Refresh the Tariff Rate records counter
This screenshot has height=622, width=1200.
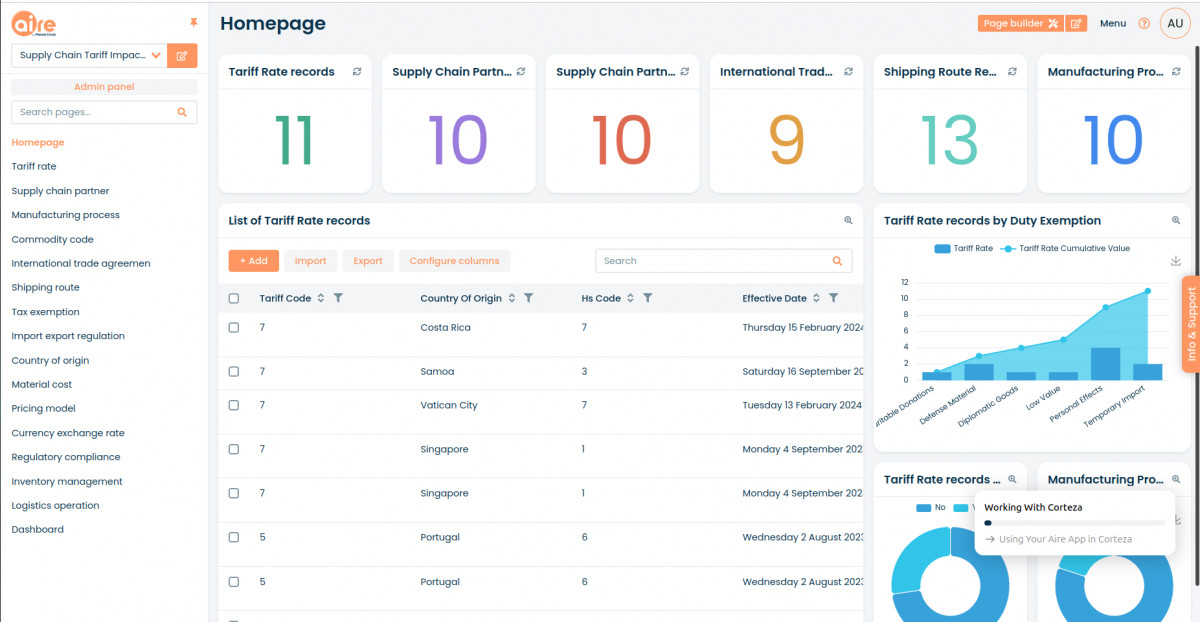click(357, 72)
